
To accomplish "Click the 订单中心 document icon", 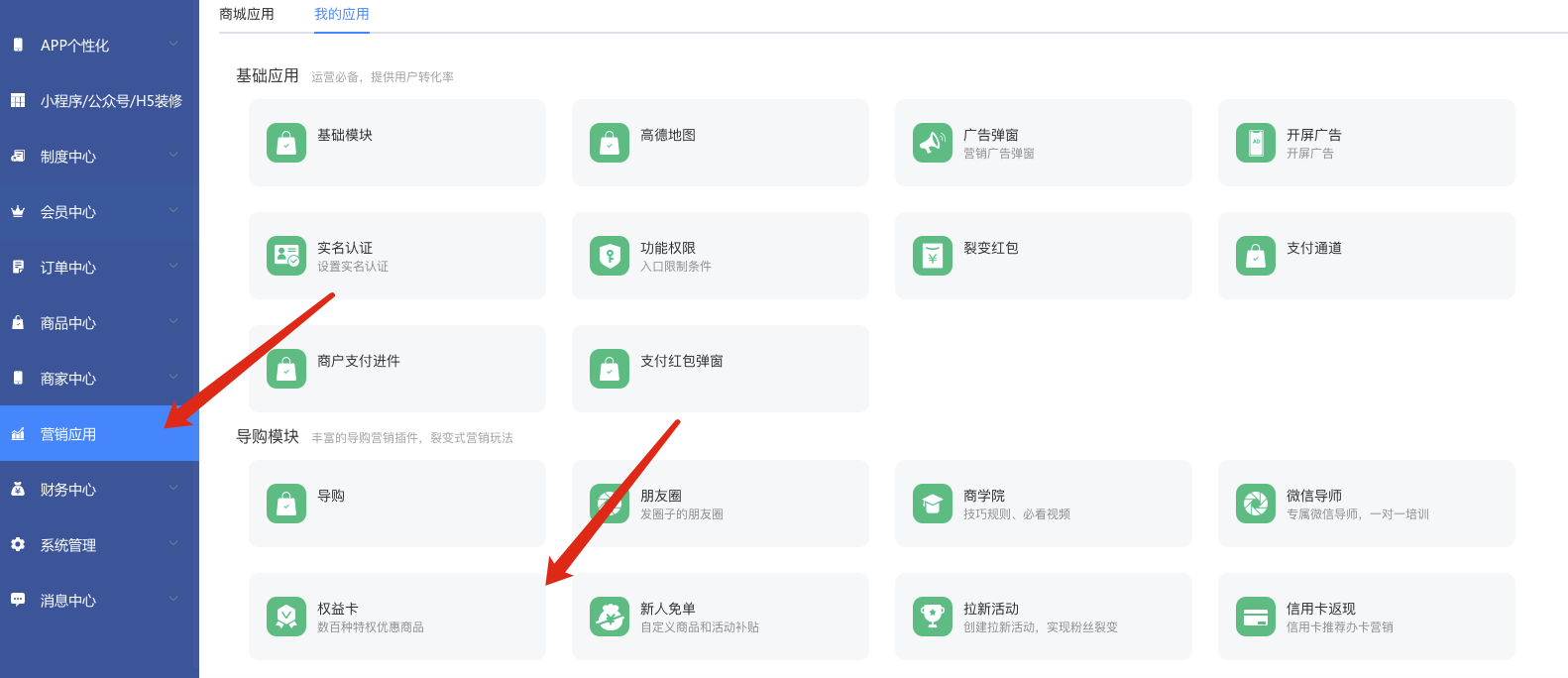I will pyautogui.click(x=18, y=267).
